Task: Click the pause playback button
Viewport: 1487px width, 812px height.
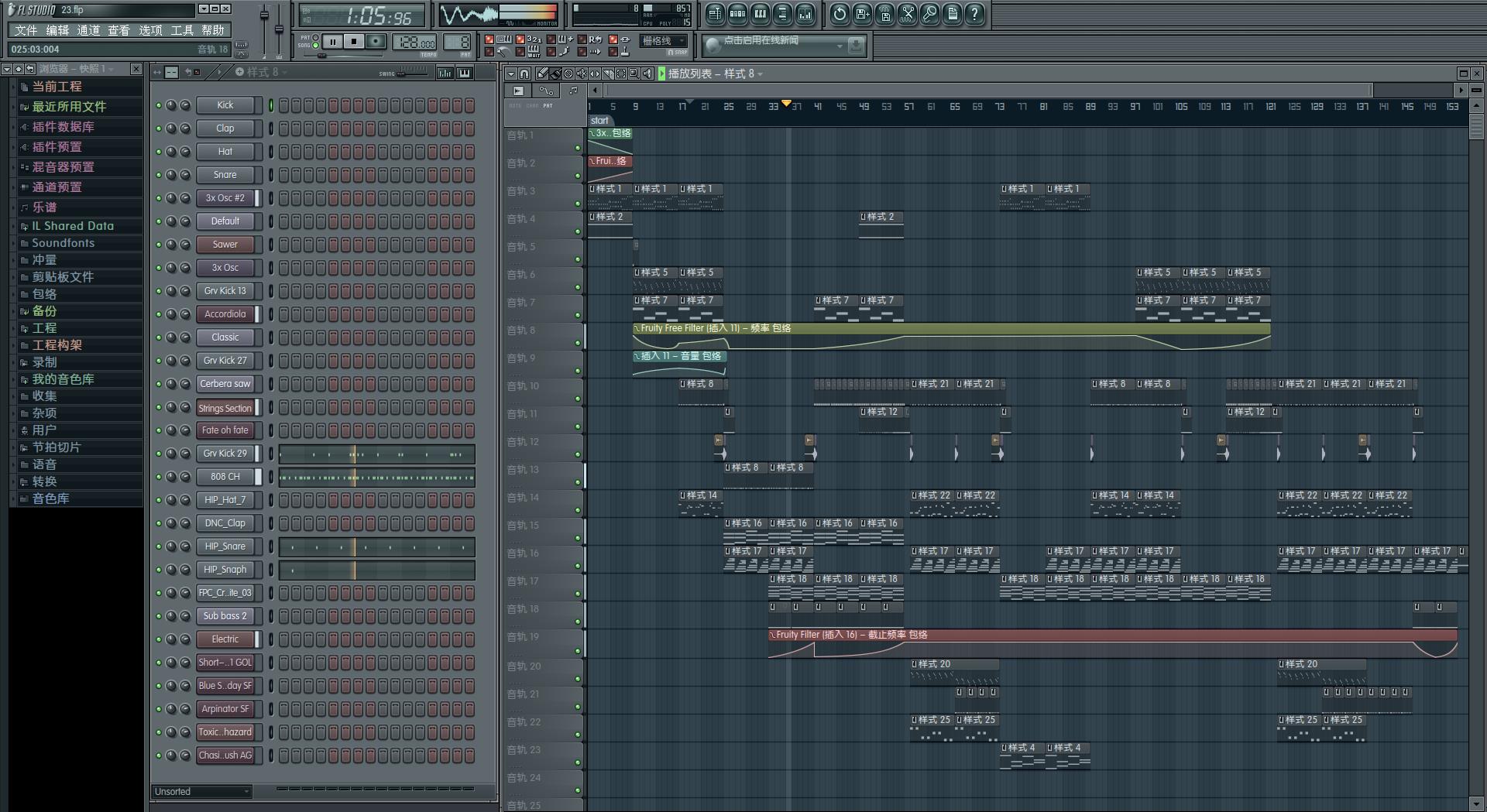Action: pyautogui.click(x=333, y=41)
